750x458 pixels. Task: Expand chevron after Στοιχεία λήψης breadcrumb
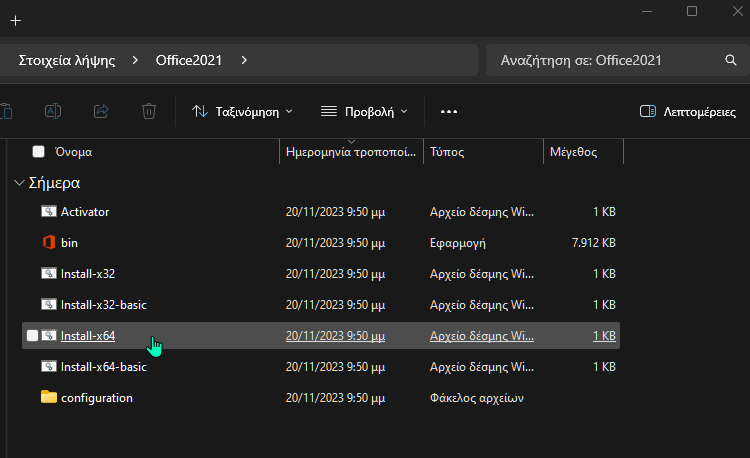pyautogui.click(x=135, y=60)
